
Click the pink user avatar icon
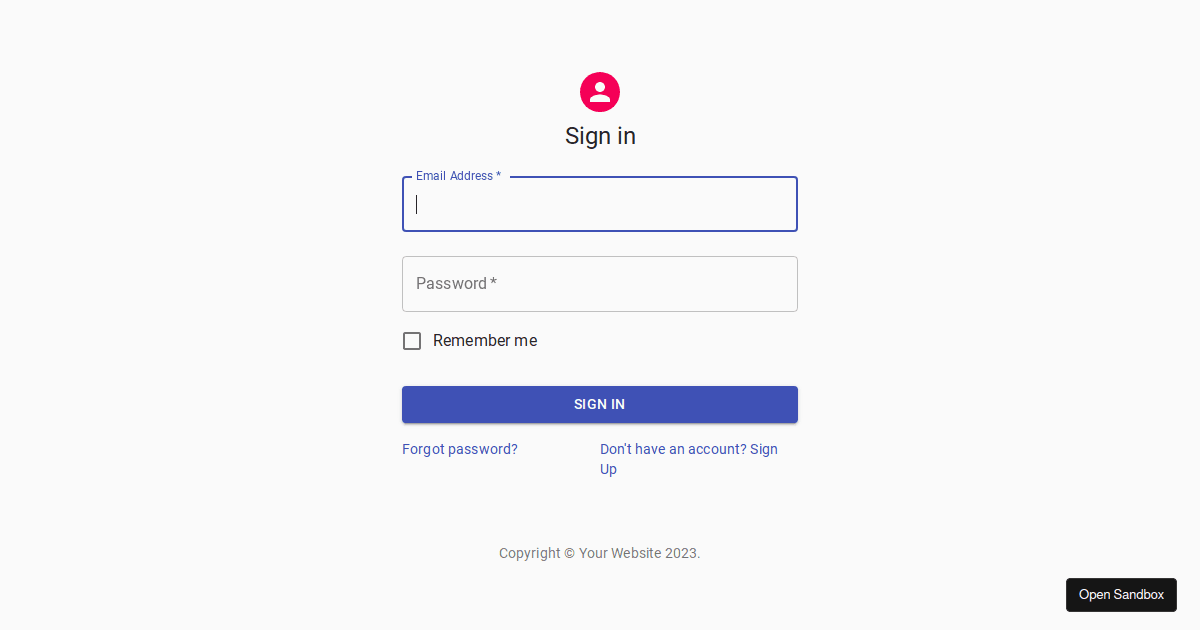coord(600,92)
